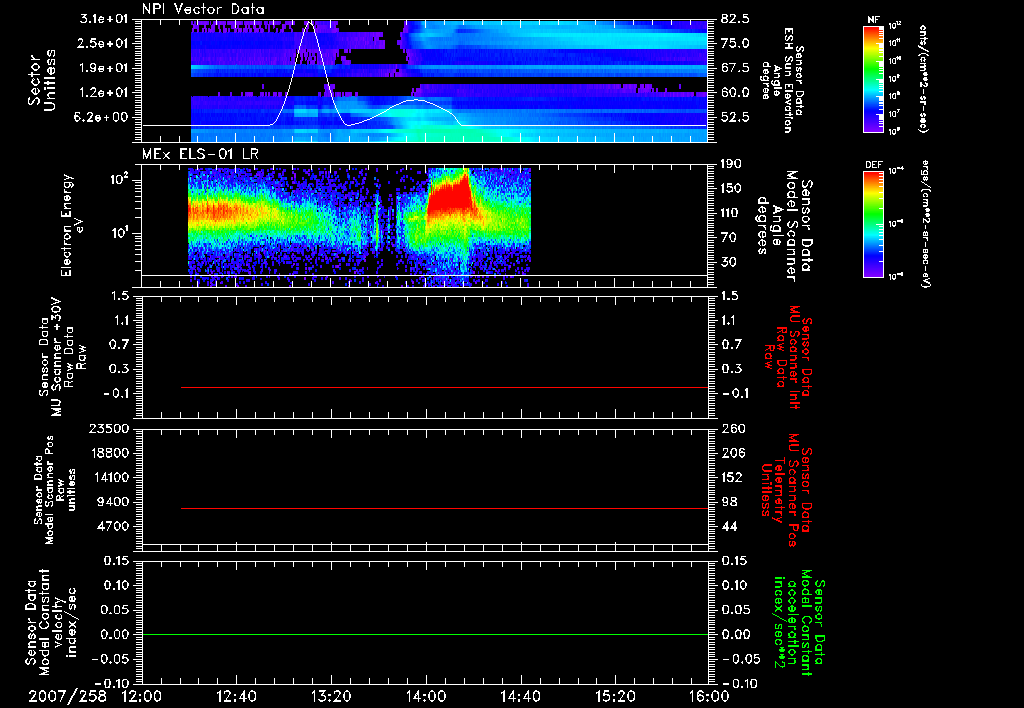Click the 3.1e+01 sector tick label
1024x708 pixels.
[105, 20]
